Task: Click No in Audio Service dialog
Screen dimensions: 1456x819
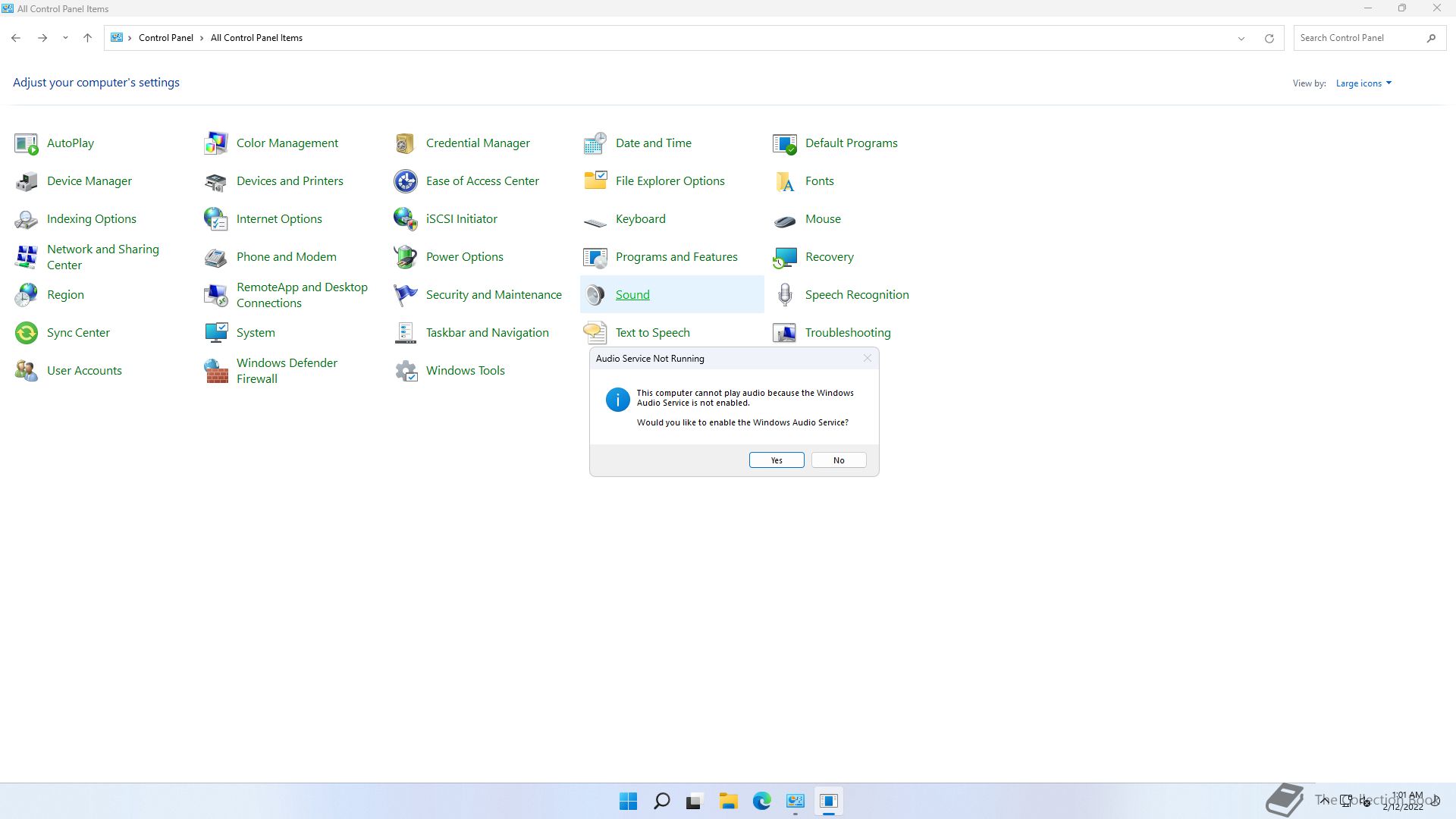Action: [839, 460]
